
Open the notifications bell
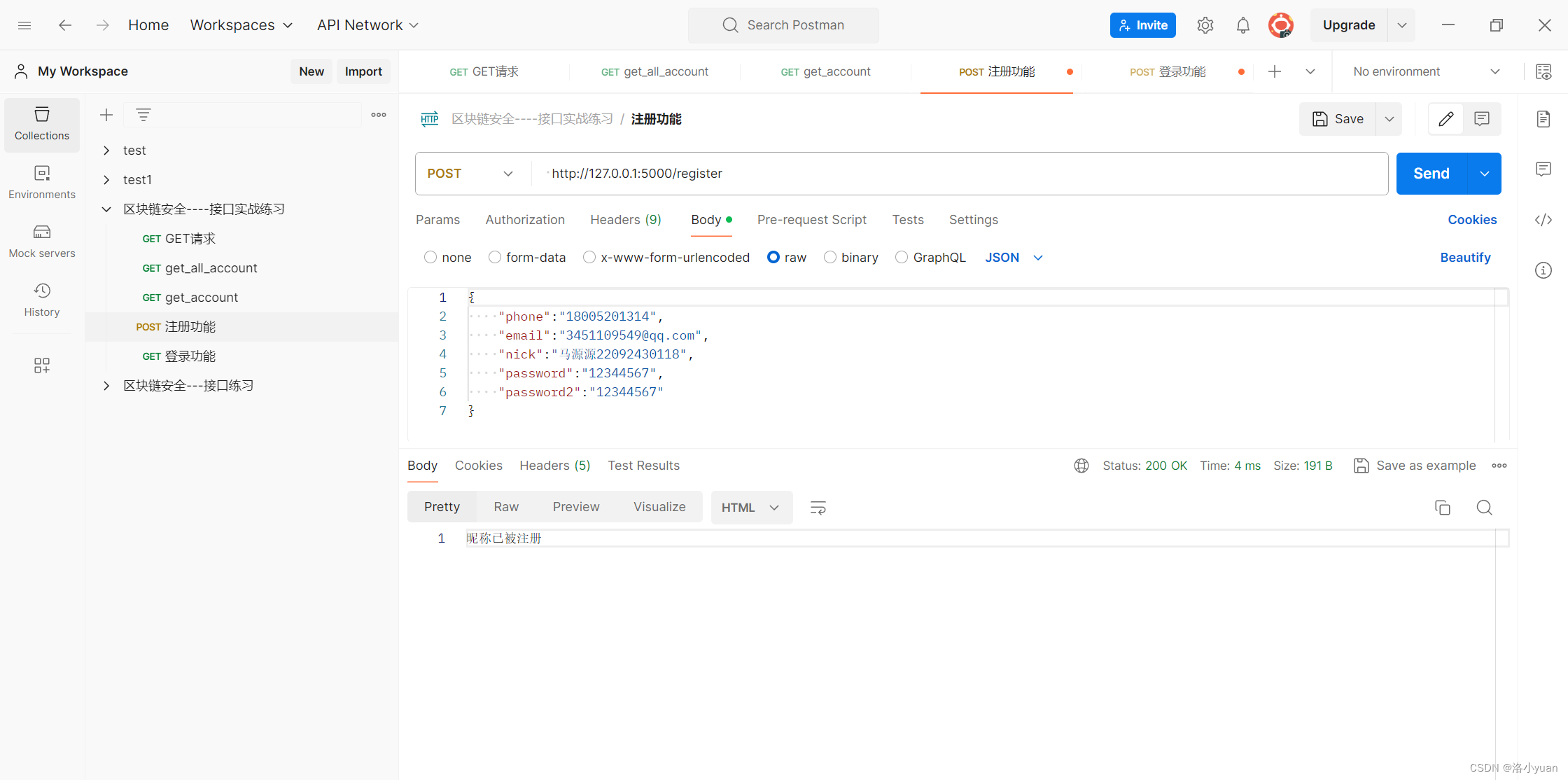(x=1242, y=25)
